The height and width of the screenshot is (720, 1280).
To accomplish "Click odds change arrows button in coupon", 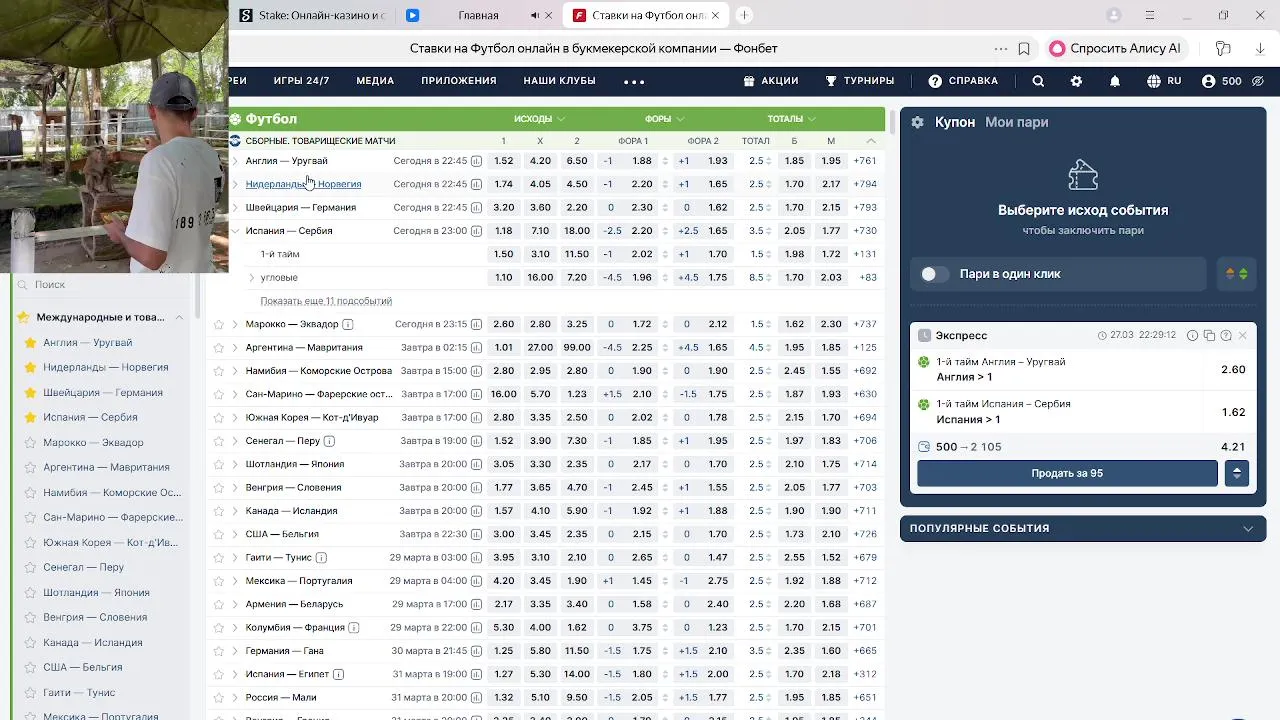I will coord(1237,274).
